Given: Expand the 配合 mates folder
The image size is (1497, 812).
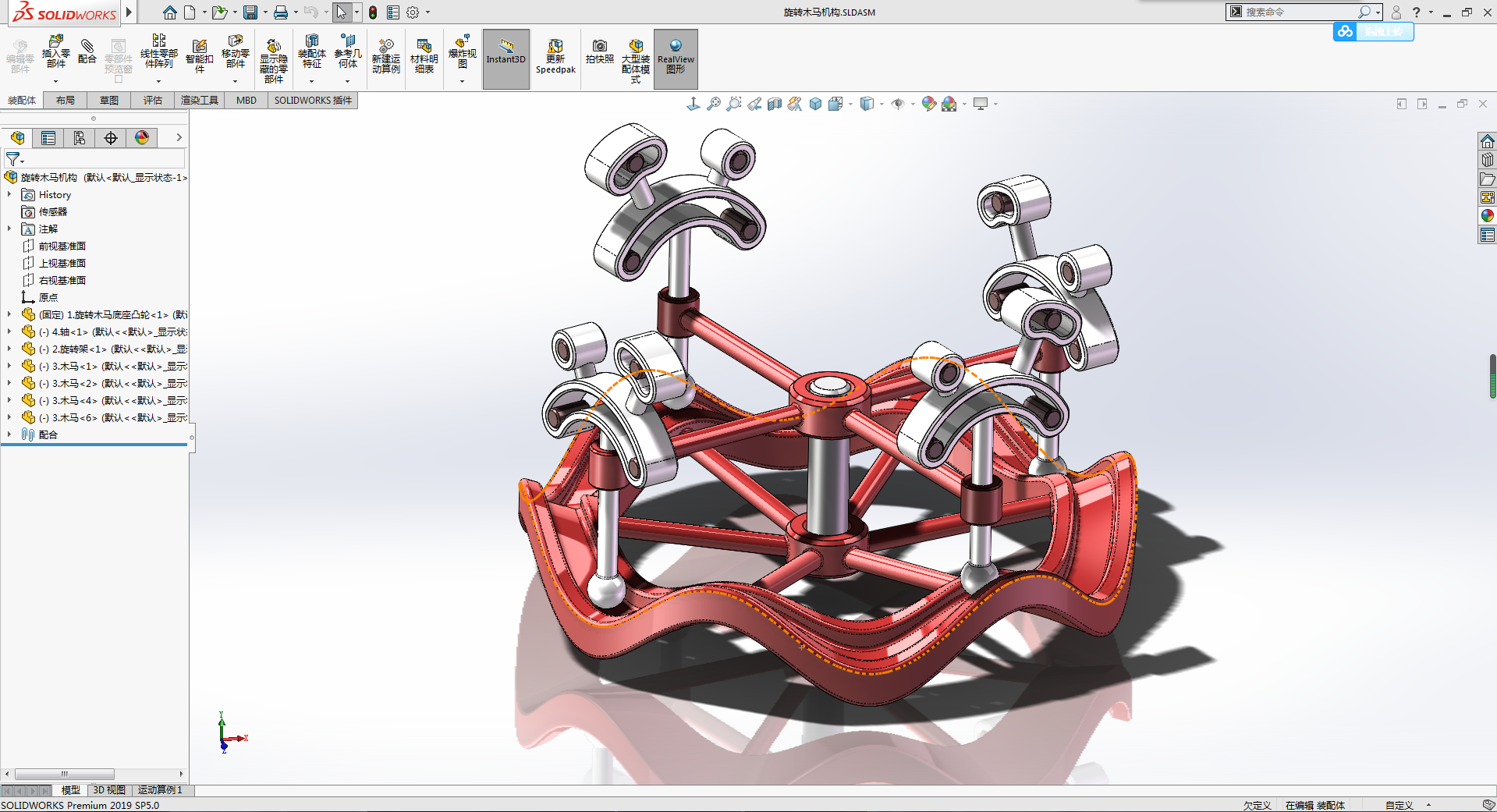Looking at the screenshot, I should pyautogui.click(x=9, y=435).
